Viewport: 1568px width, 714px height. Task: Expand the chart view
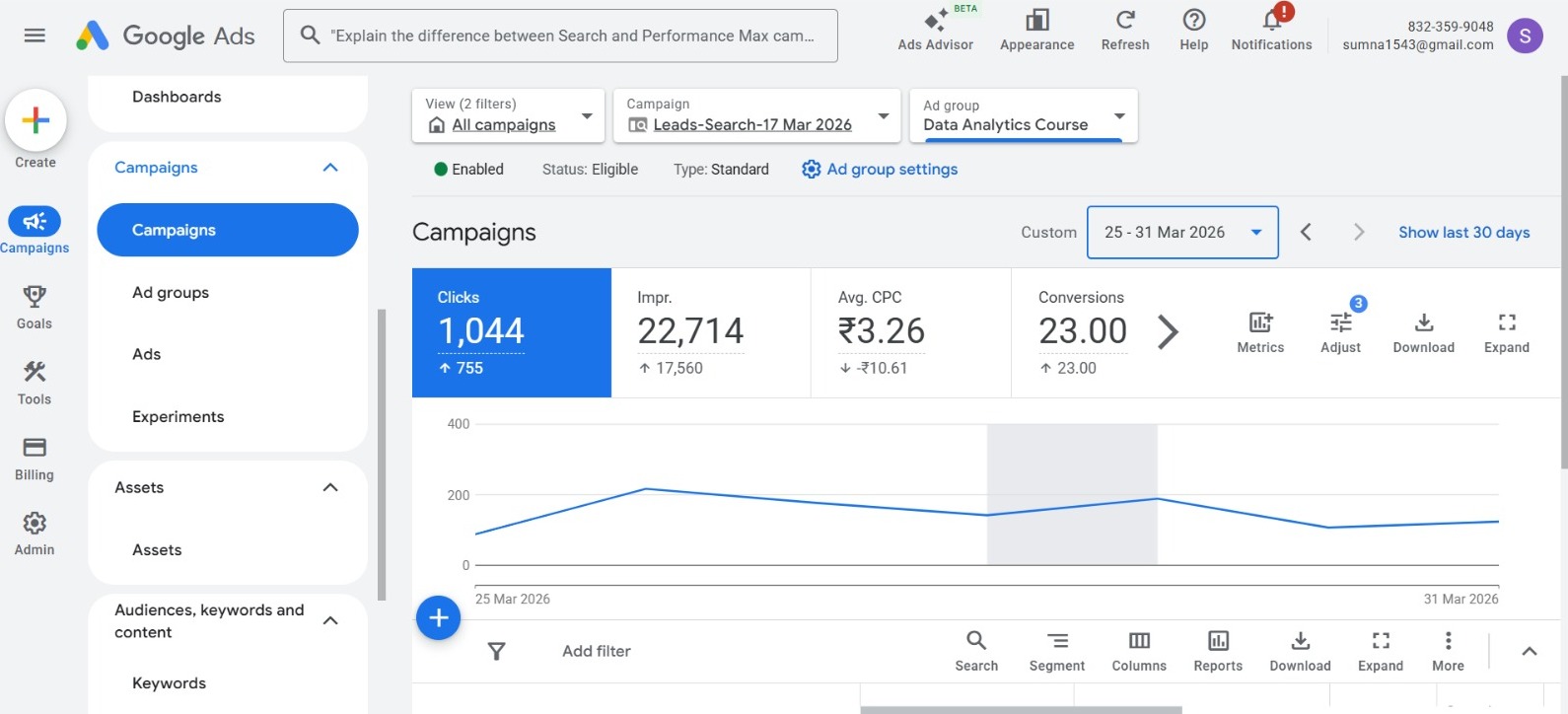1506,332
